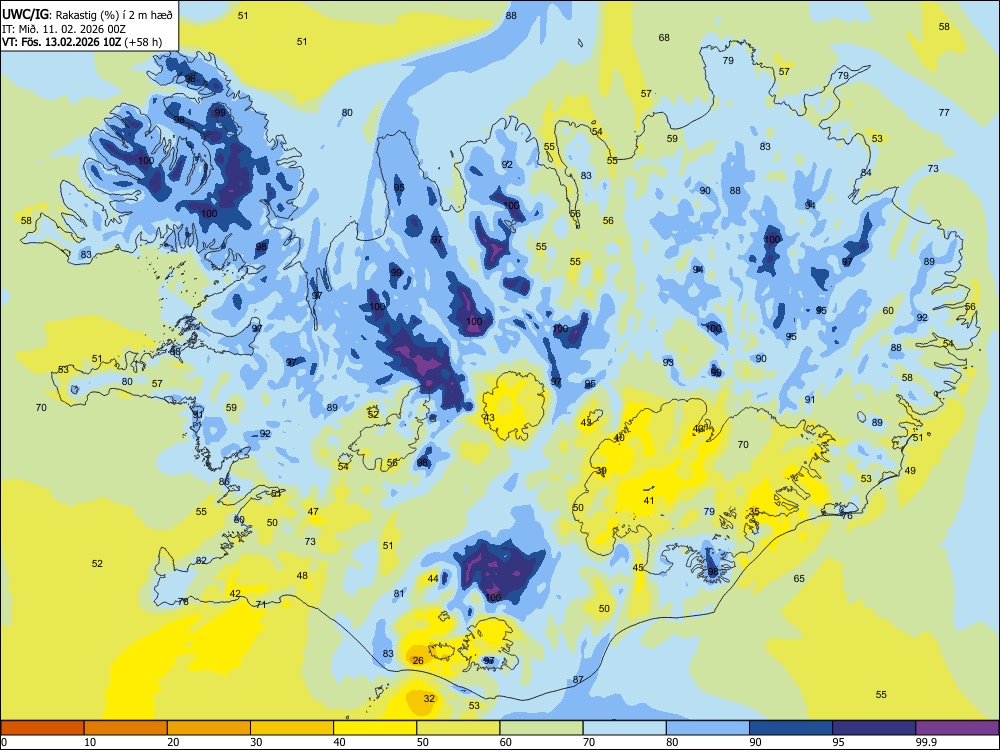Select the bright yellow 40–50 legend swatch
This screenshot has width=1000, height=750.
pyautogui.click(x=375, y=728)
